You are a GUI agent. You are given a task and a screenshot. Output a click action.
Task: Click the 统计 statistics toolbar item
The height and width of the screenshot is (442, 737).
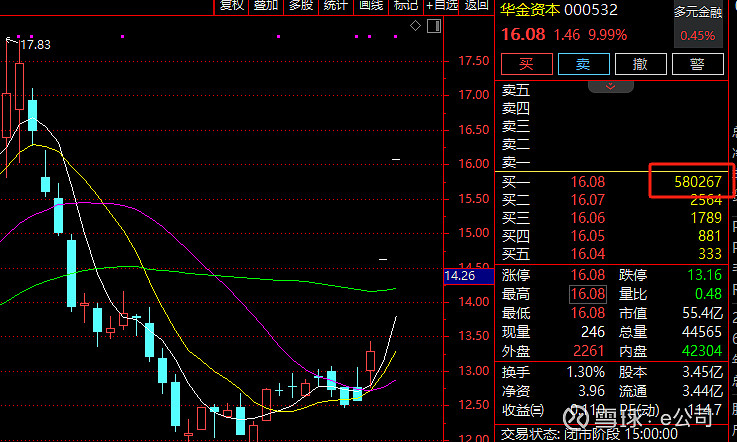tap(335, 6)
